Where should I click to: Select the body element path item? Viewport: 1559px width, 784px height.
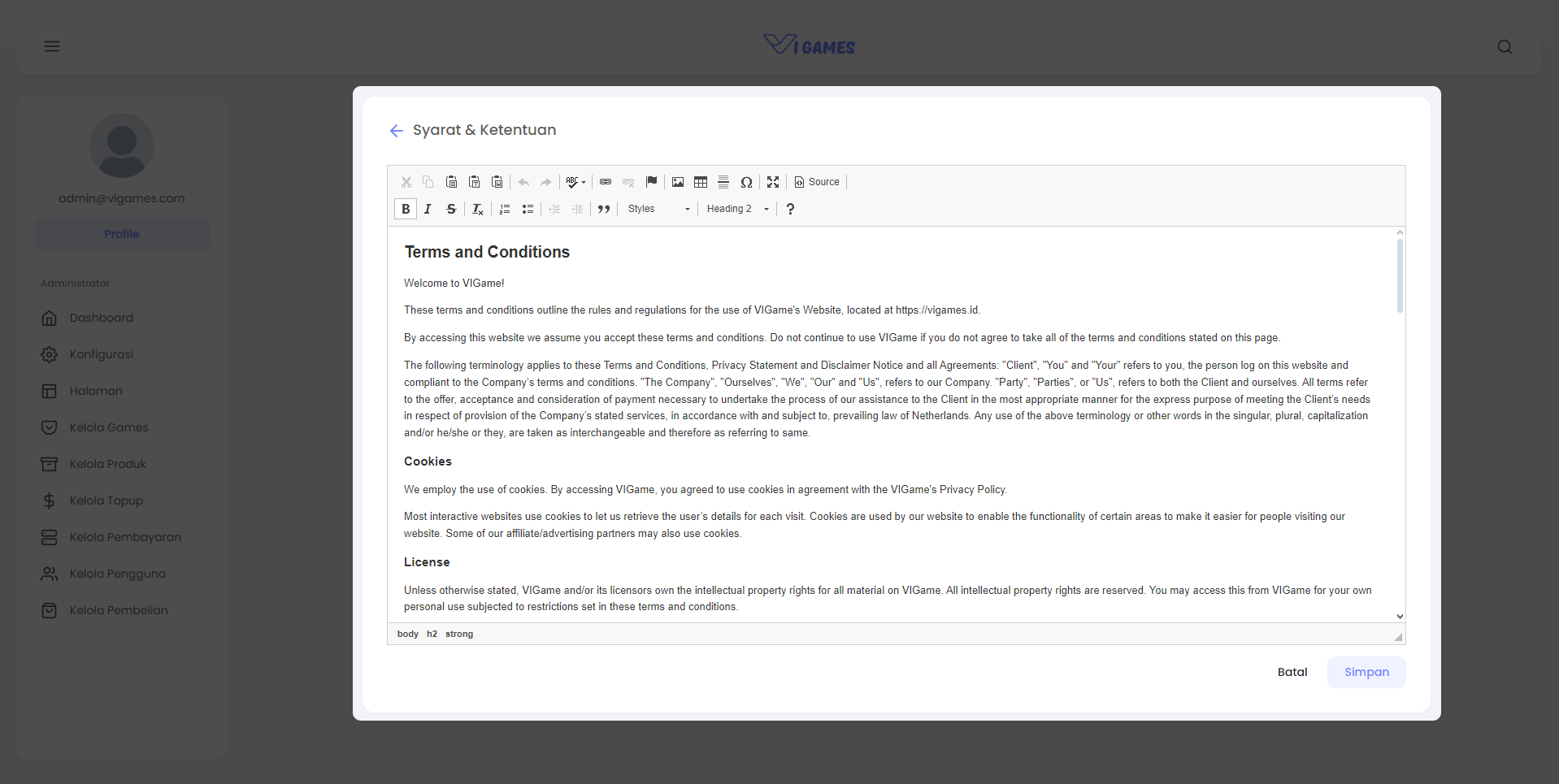408,634
